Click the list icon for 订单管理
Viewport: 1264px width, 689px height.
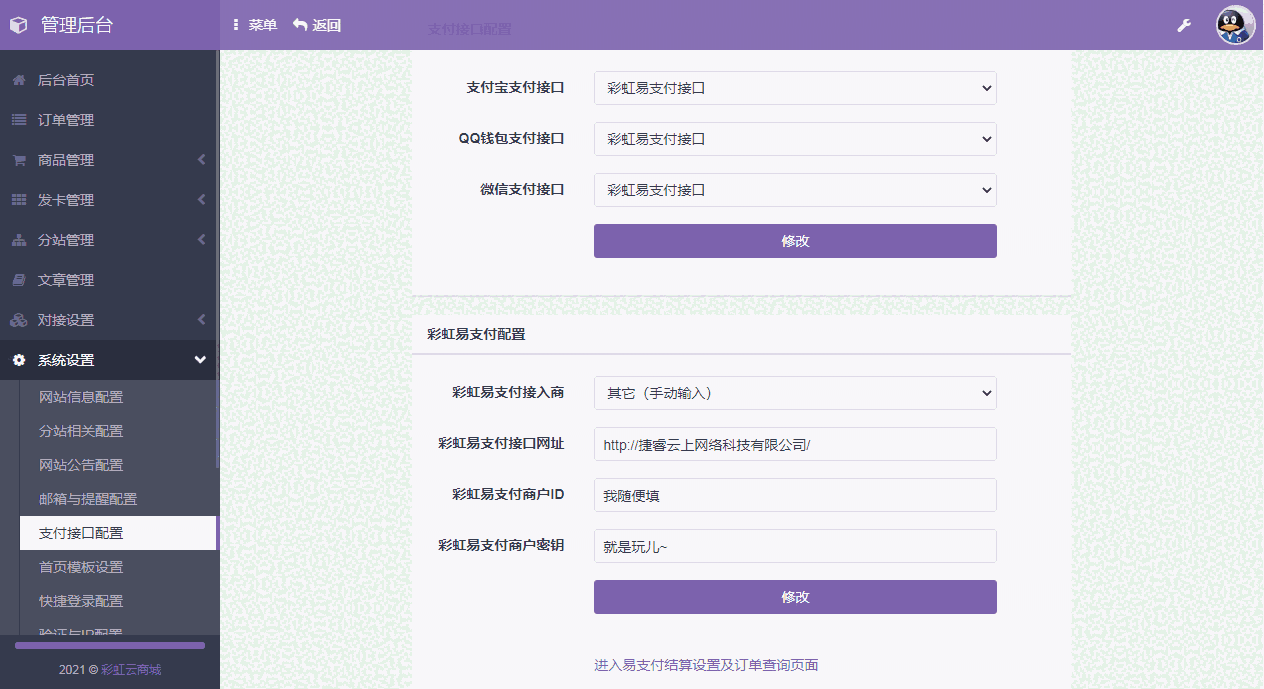tap(19, 120)
